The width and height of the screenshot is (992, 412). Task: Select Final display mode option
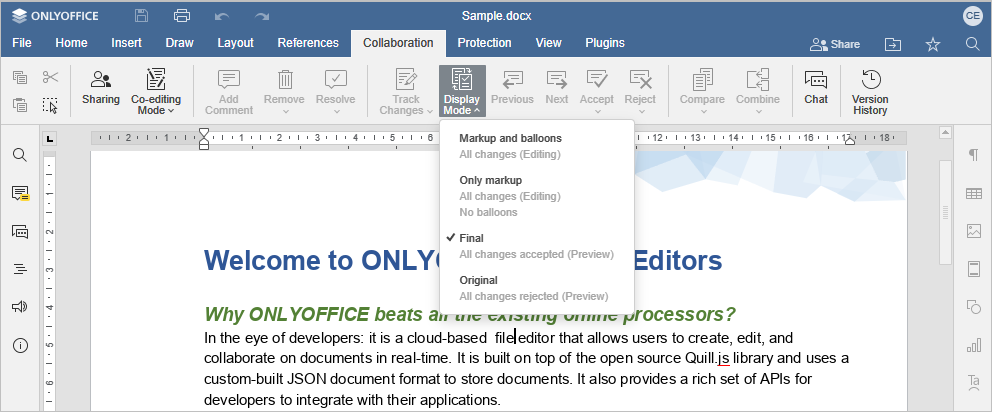pyautogui.click(x=536, y=246)
